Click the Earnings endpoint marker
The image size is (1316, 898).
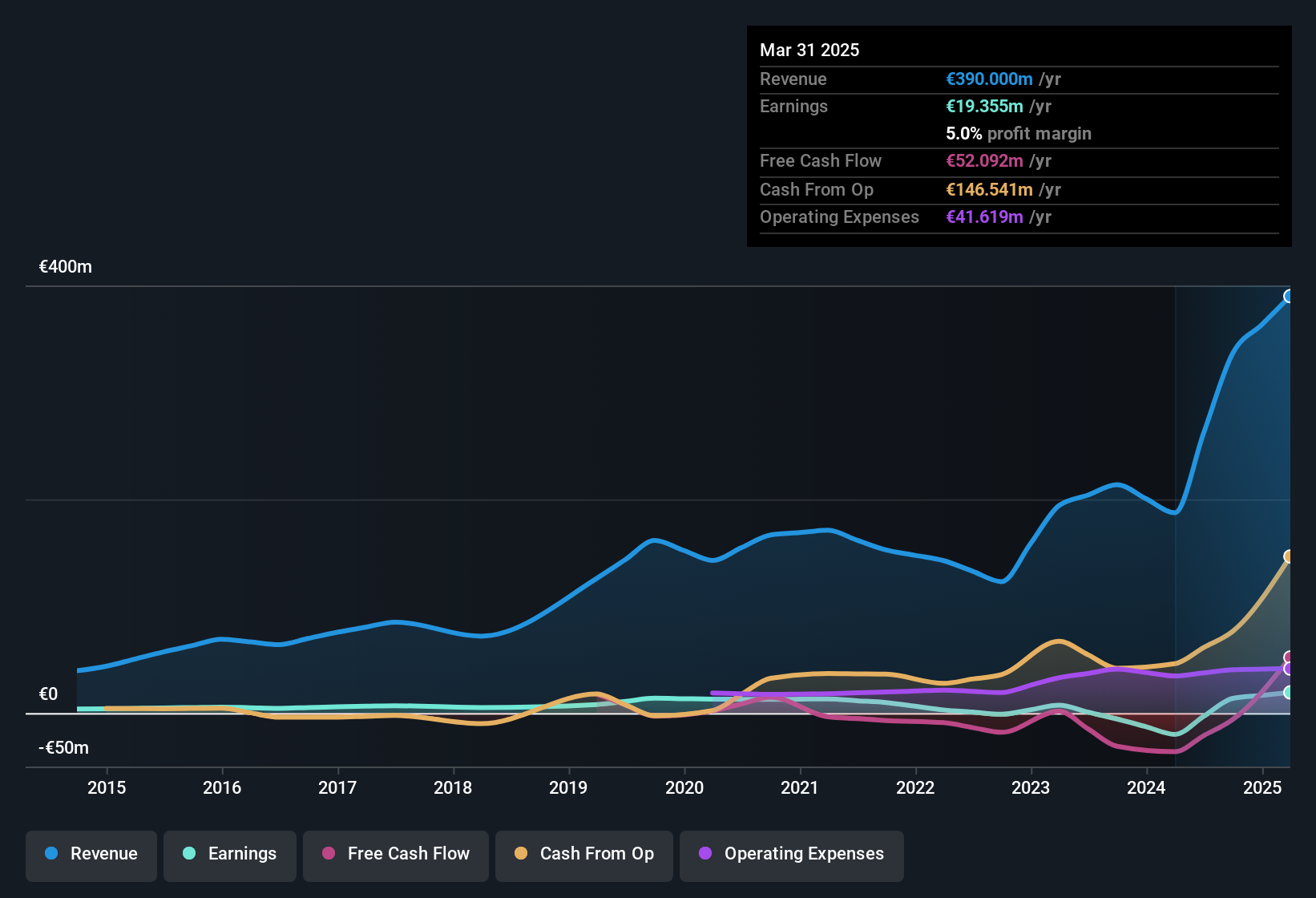click(x=1289, y=692)
